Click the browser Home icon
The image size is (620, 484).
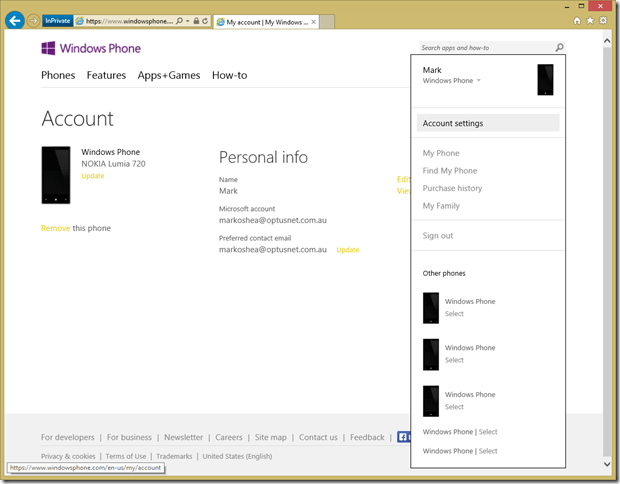(x=577, y=21)
